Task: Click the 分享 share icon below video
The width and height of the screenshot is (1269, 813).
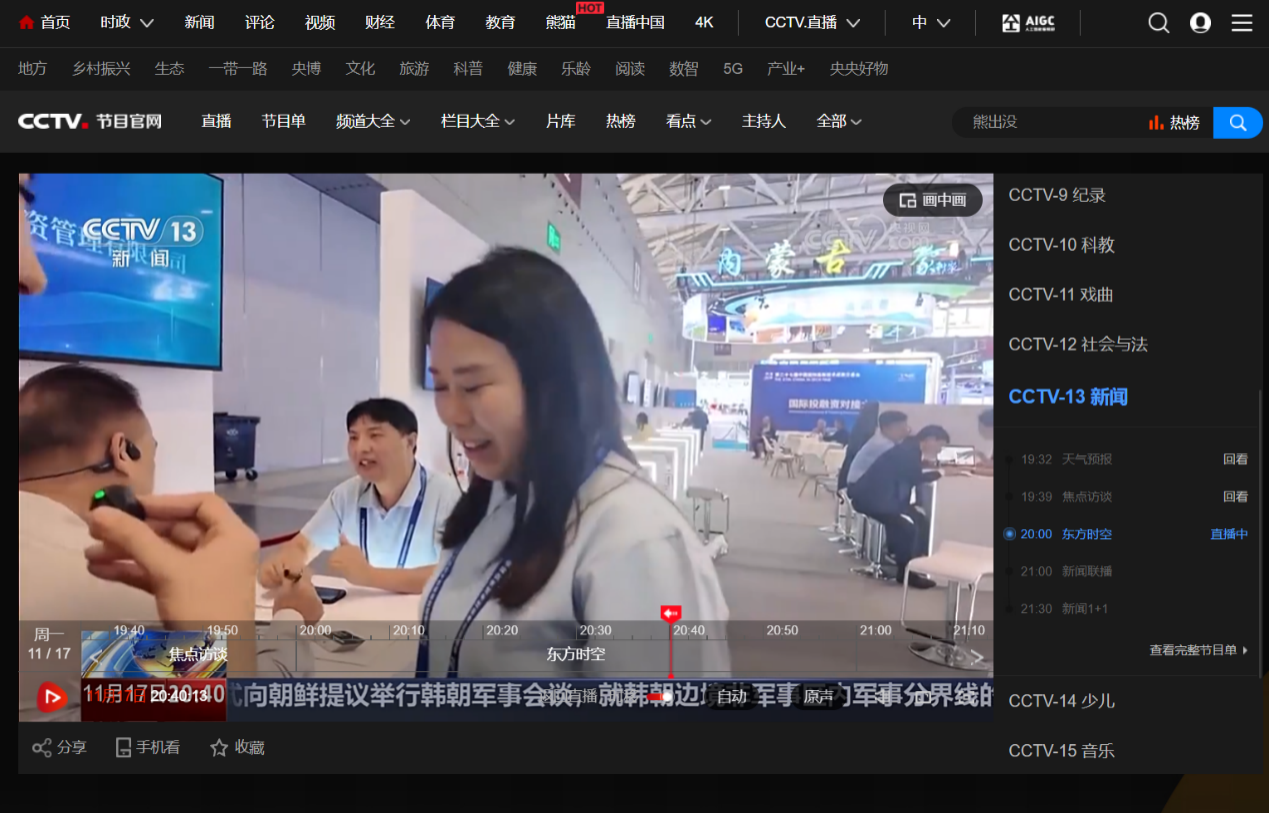Action: (42, 747)
